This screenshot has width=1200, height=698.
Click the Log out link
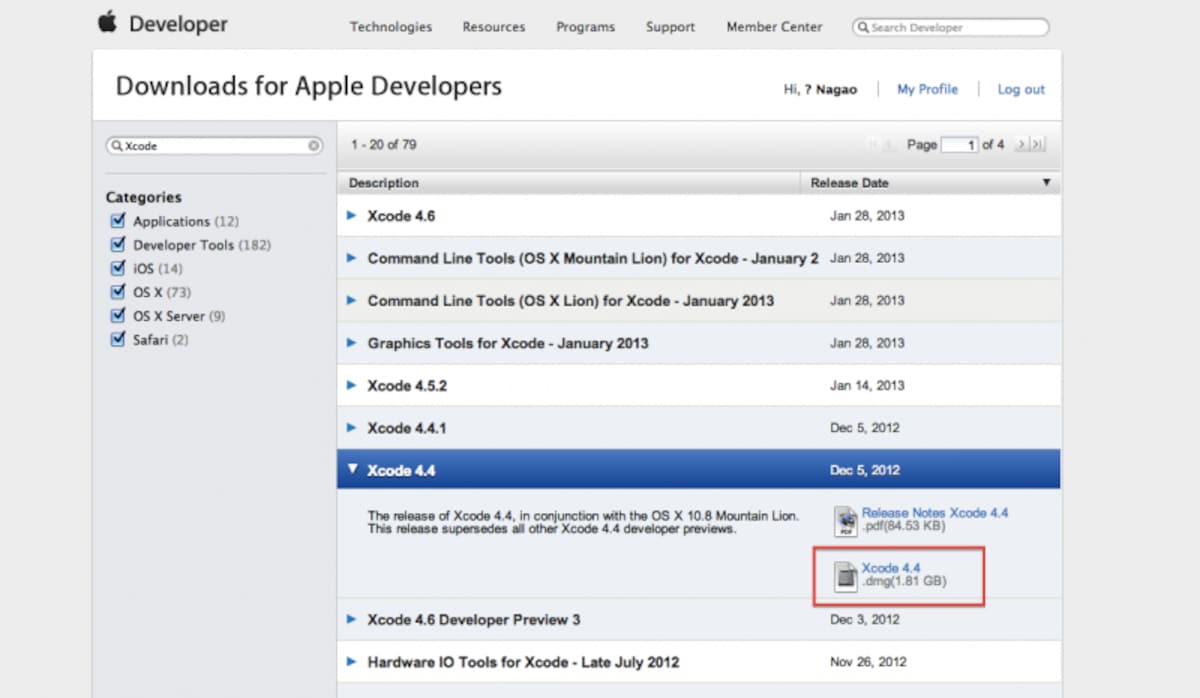(1021, 89)
